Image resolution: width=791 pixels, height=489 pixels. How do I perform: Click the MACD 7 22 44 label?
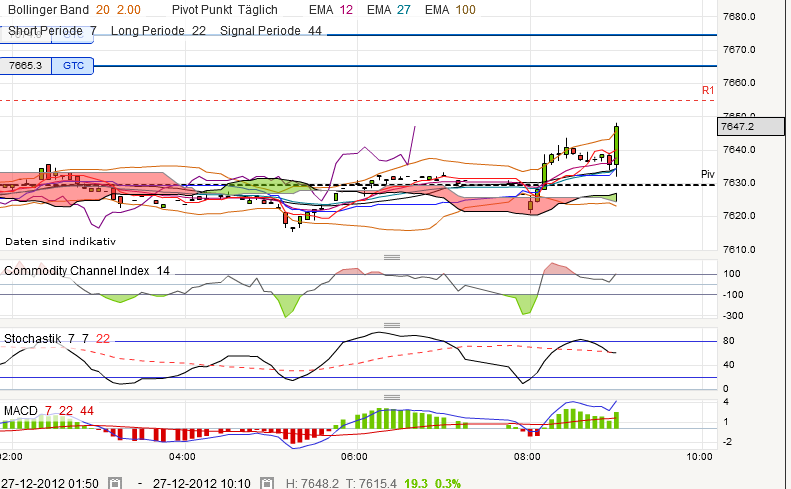pyautogui.click(x=48, y=411)
